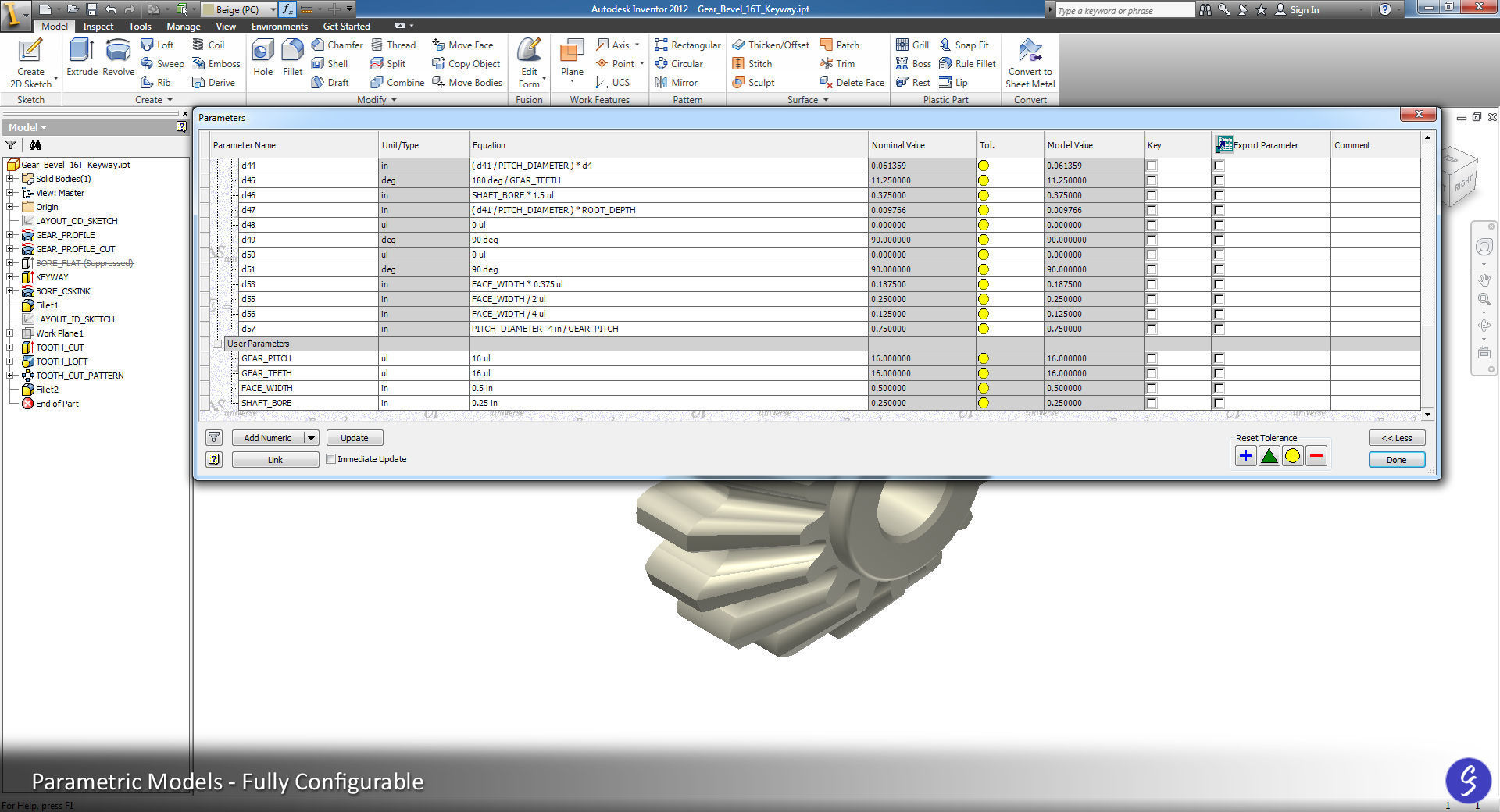
Task: Switch to the Inspect ribbon tab
Action: [x=98, y=26]
